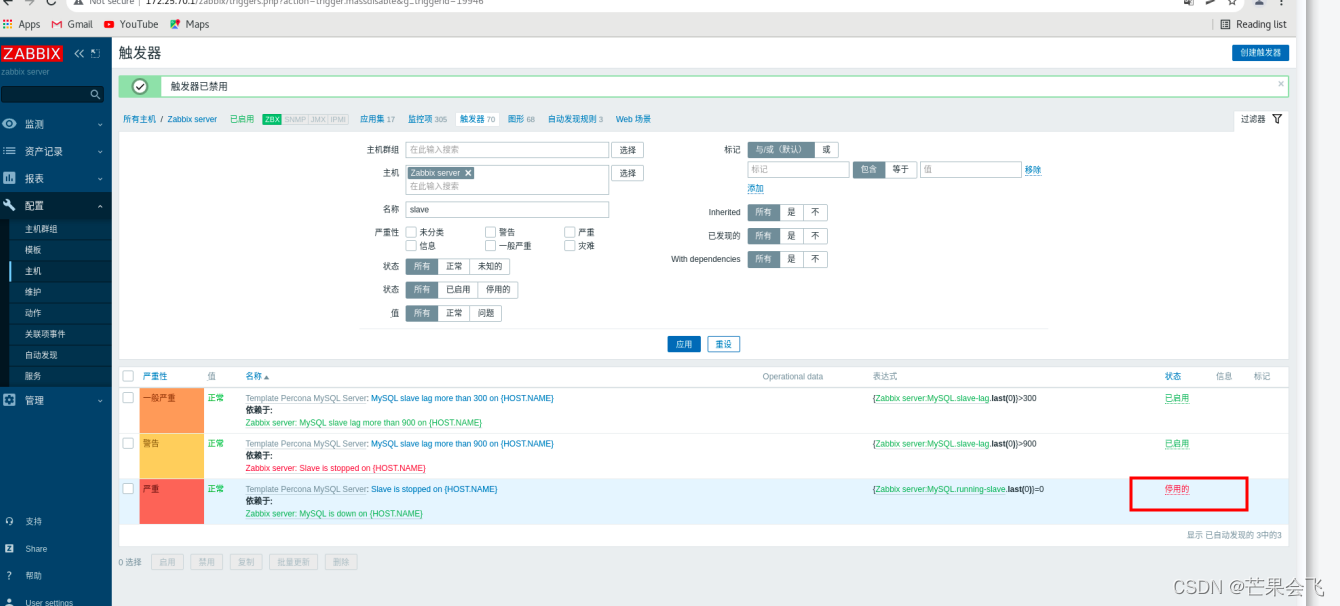Open 主机群组 in the sidebar
1340x606 pixels.
pos(41,229)
